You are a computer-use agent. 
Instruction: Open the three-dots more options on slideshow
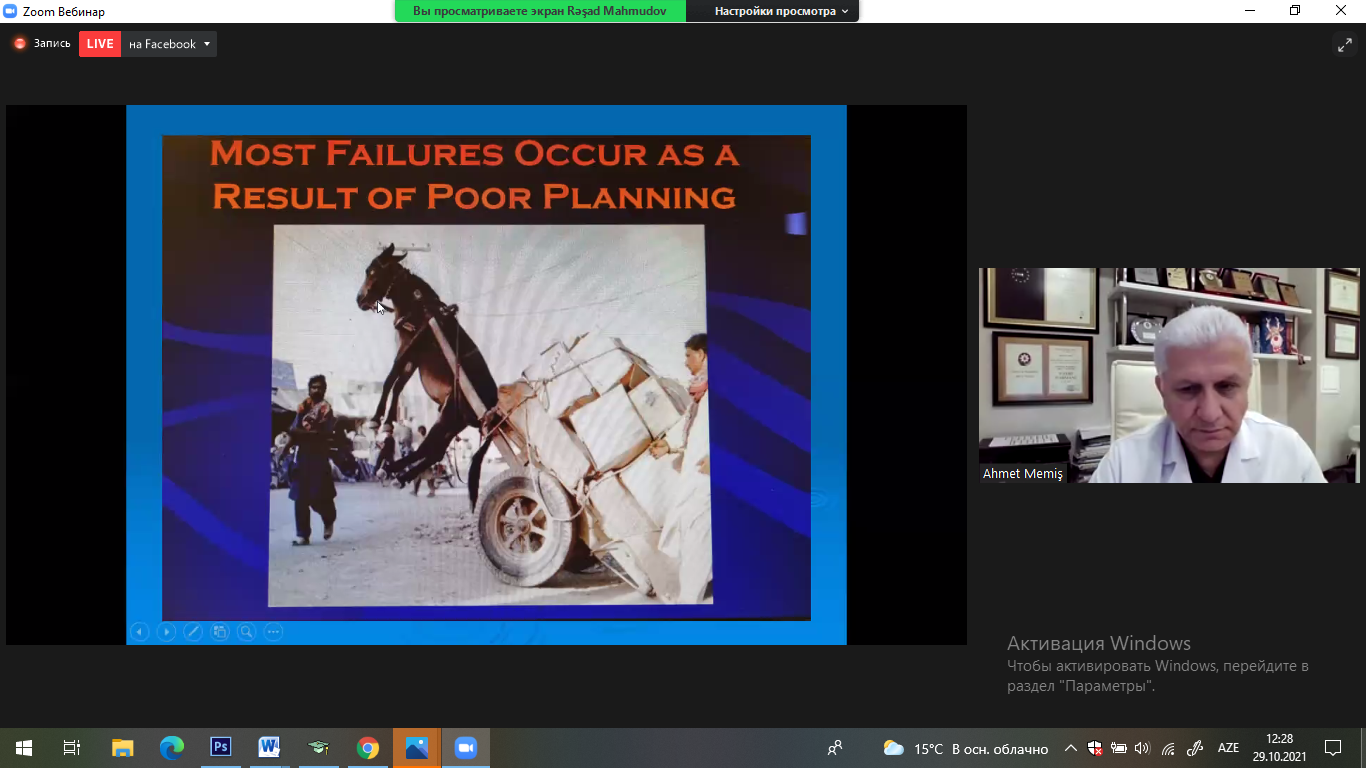click(x=273, y=632)
